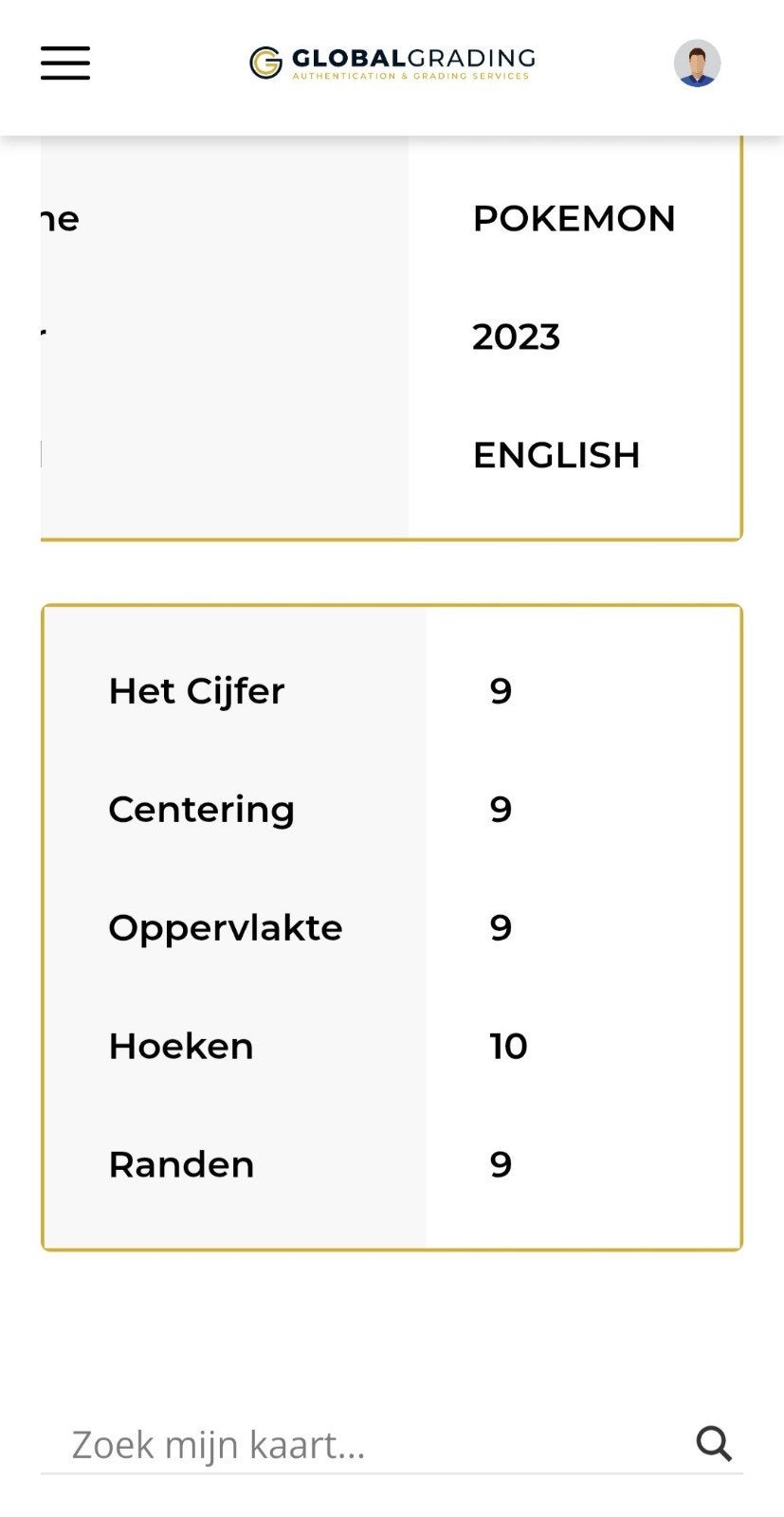
Task: Click the 'Authentication & Grading Services' tagline
Action: click(x=410, y=76)
